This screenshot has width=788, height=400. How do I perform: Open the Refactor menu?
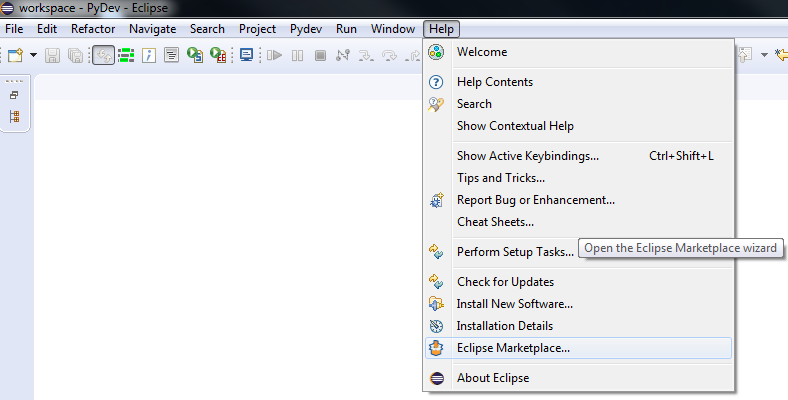(x=93, y=29)
